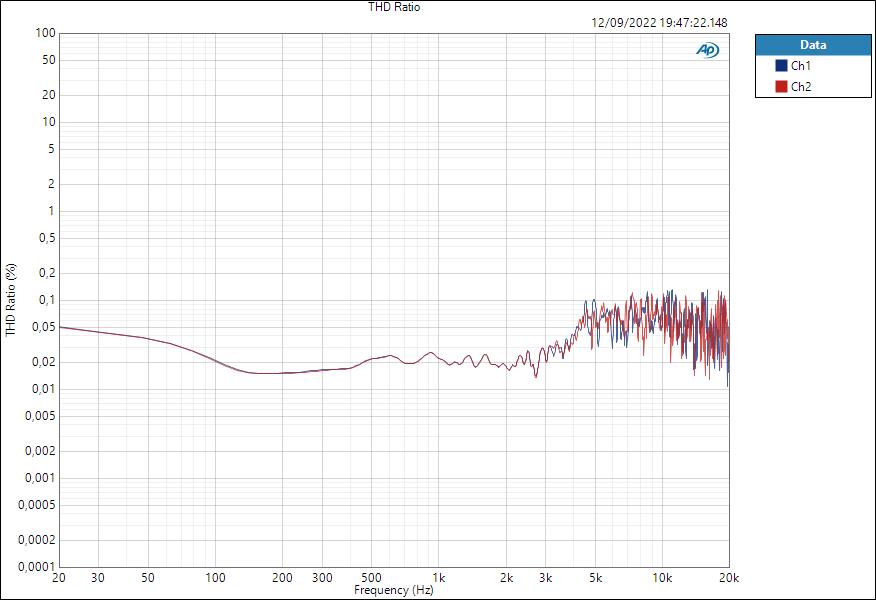
Task: Click the 20 Hz tick label
Action: [59, 578]
